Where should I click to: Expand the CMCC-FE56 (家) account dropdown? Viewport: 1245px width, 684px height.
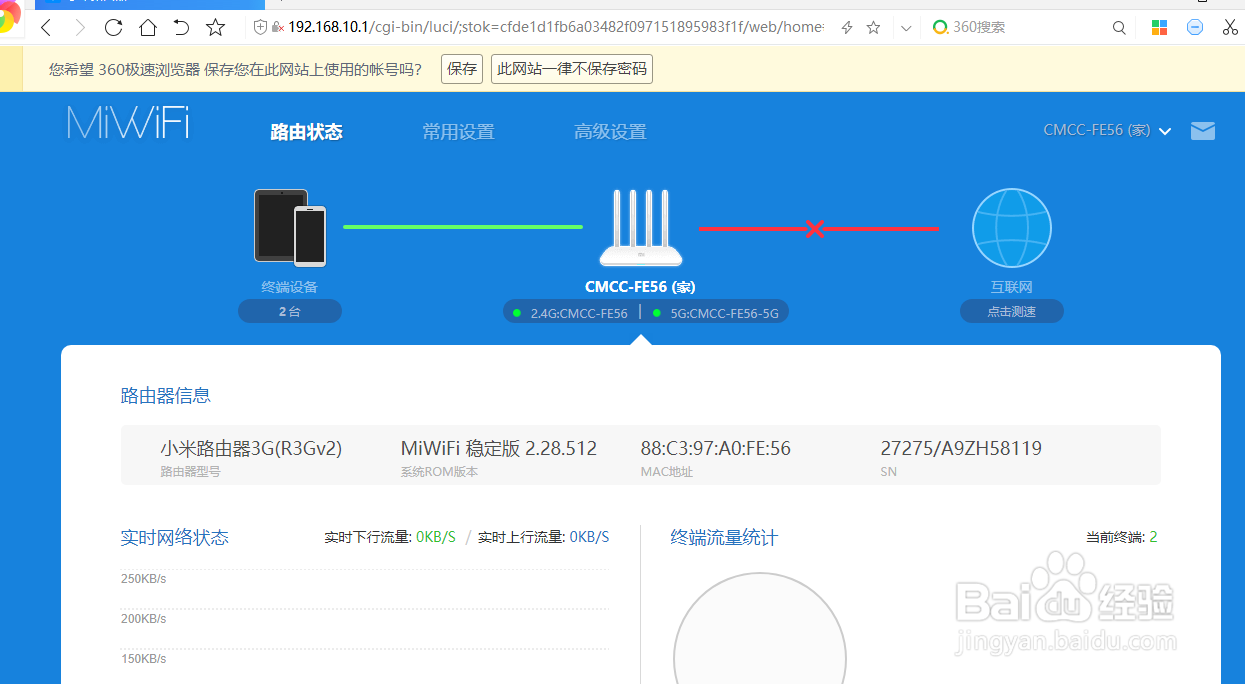1107,130
